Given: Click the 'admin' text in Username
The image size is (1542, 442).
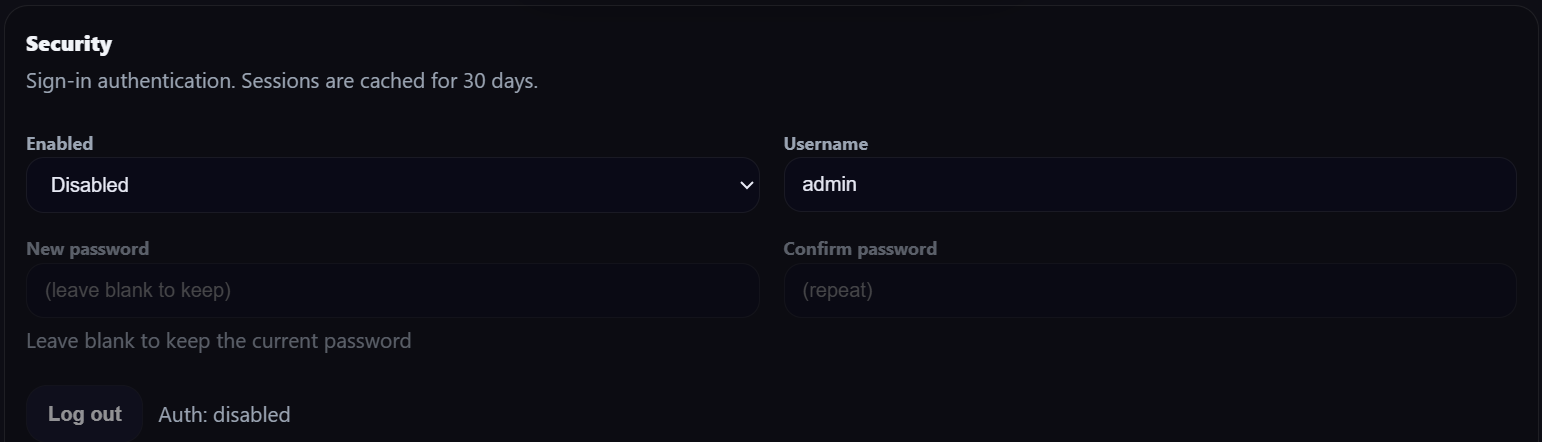Looking at the screenshot, I should click(x=830, y=185).
